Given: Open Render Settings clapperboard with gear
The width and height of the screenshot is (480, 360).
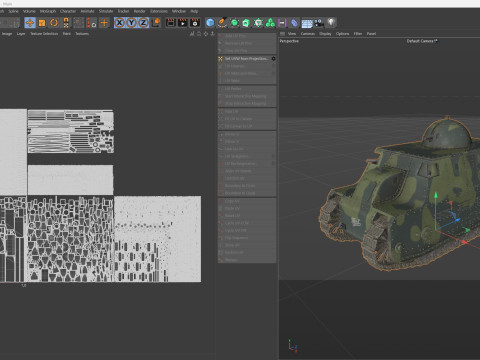Looking at the screenshot, I should 195,23.
